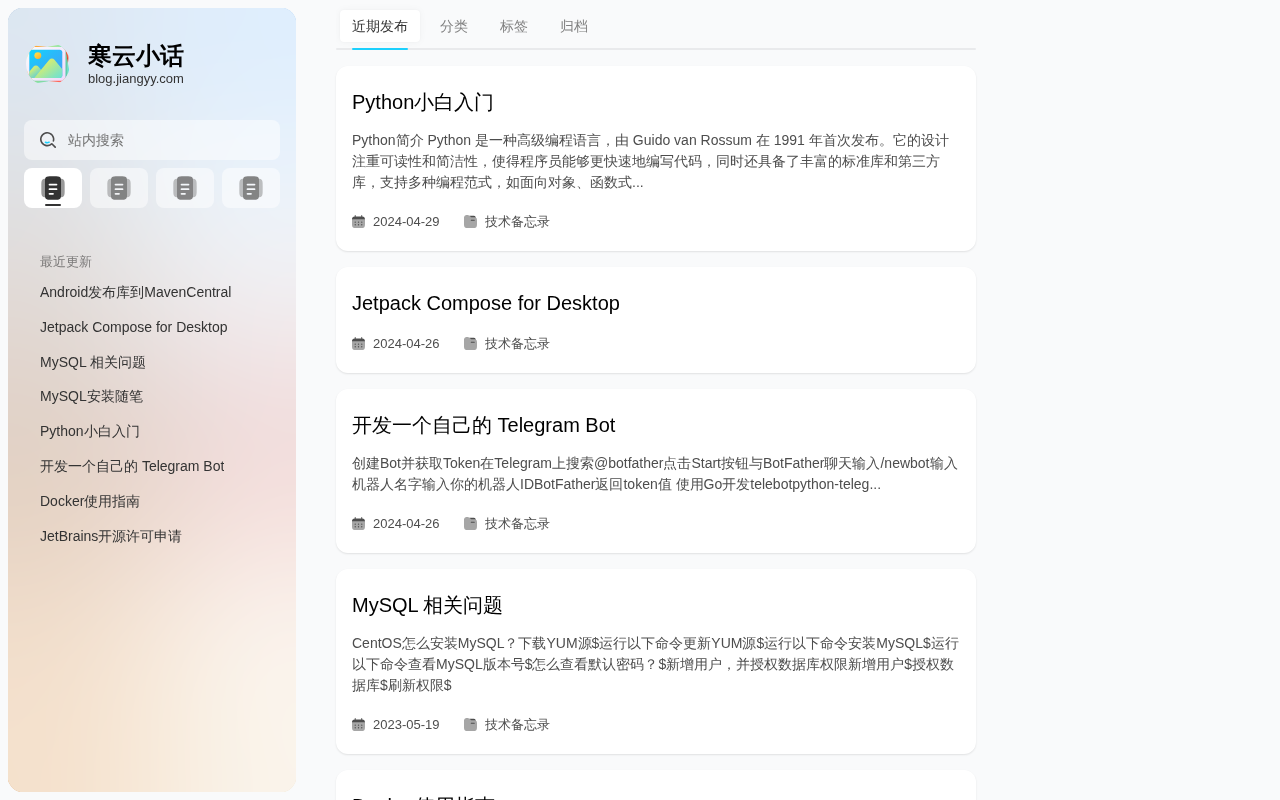1280x800 pixels.
Task: Click category icon on Jetpack Compose post
Action: [x=470, y=343]
